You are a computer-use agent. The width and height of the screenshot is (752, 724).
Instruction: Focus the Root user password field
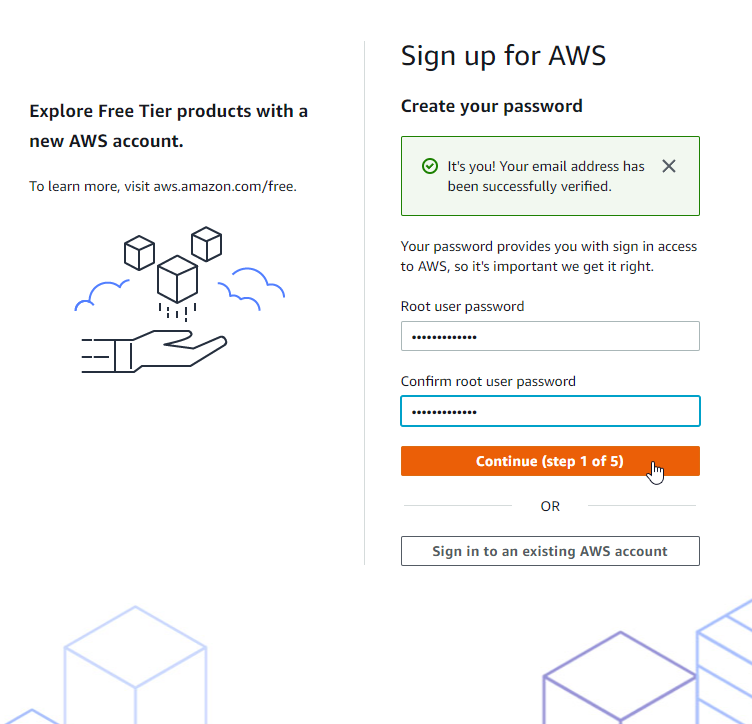tap(550, 336)
